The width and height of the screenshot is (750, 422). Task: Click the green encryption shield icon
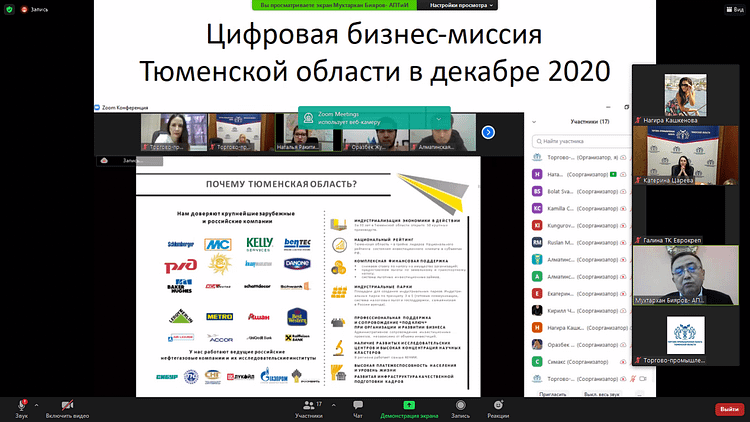[9, 9]
